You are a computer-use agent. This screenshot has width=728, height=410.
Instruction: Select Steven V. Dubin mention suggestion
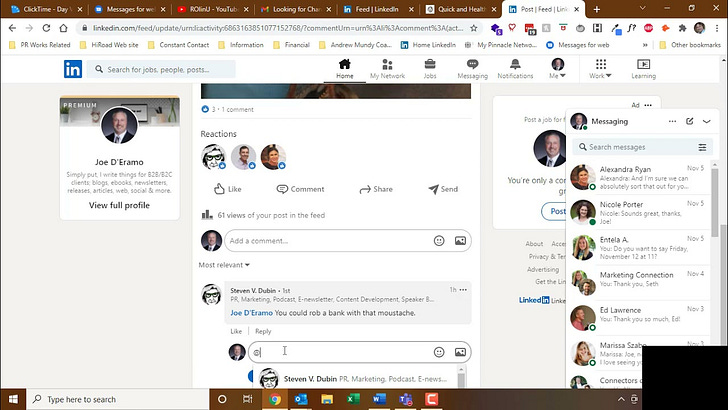tap(355, 379)
